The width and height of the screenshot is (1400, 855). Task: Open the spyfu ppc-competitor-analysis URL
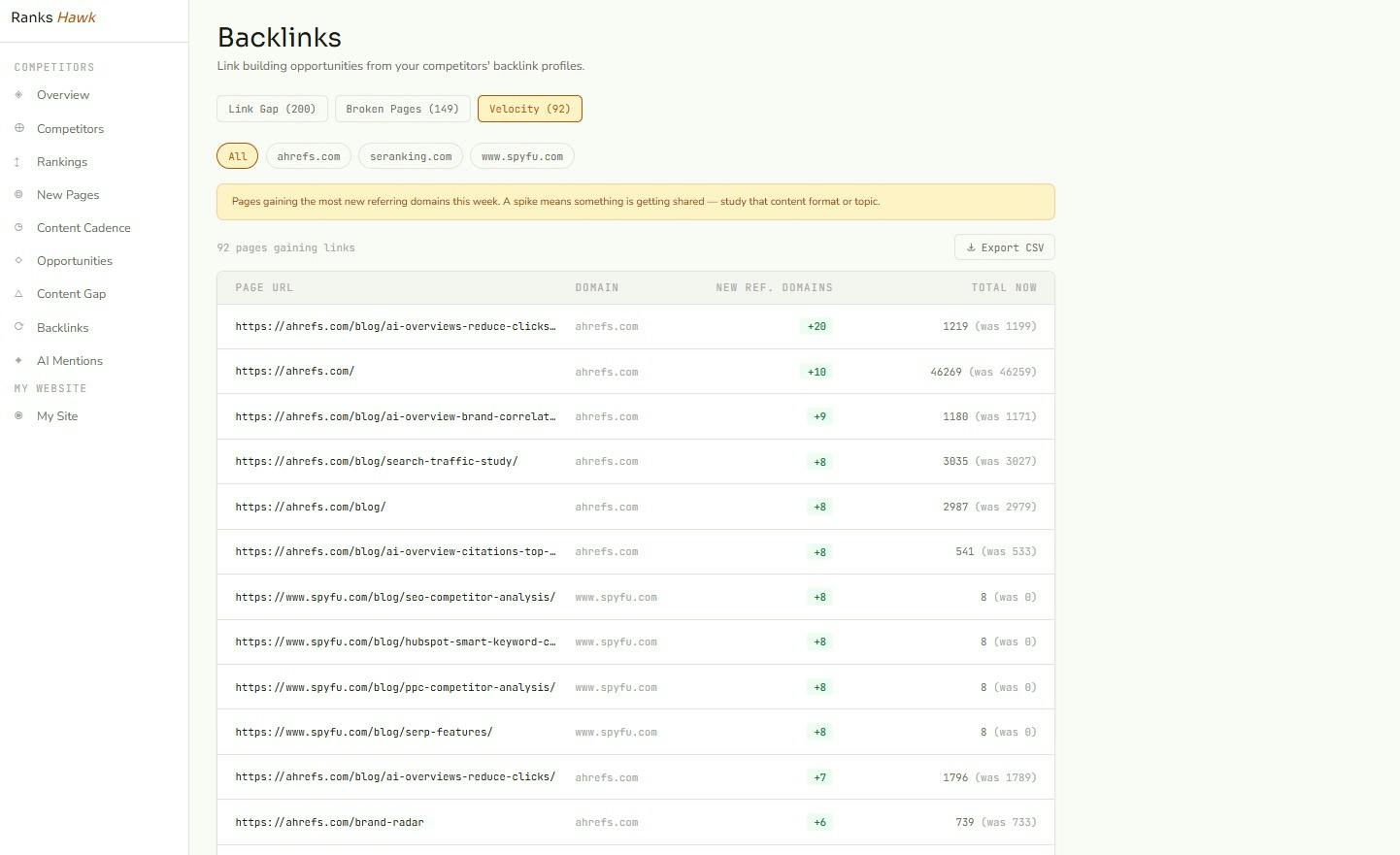[x=395, y=687]
